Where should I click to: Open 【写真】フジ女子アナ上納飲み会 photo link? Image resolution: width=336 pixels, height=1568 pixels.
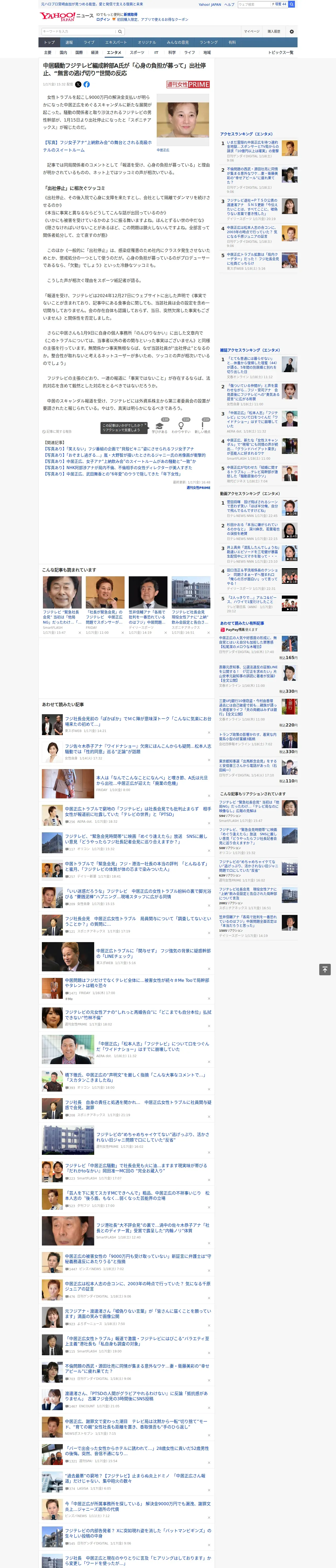click(x=98, y=146)
